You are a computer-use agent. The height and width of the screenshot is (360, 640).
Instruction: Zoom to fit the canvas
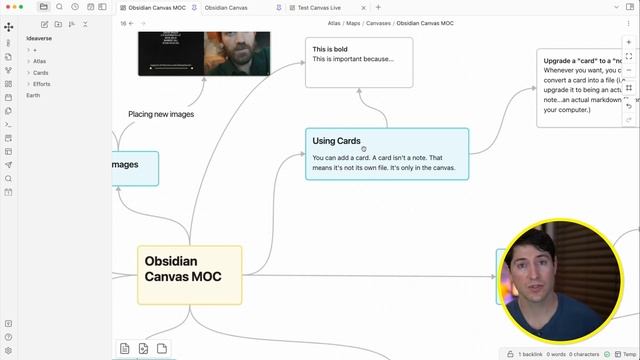click(629, 56)
